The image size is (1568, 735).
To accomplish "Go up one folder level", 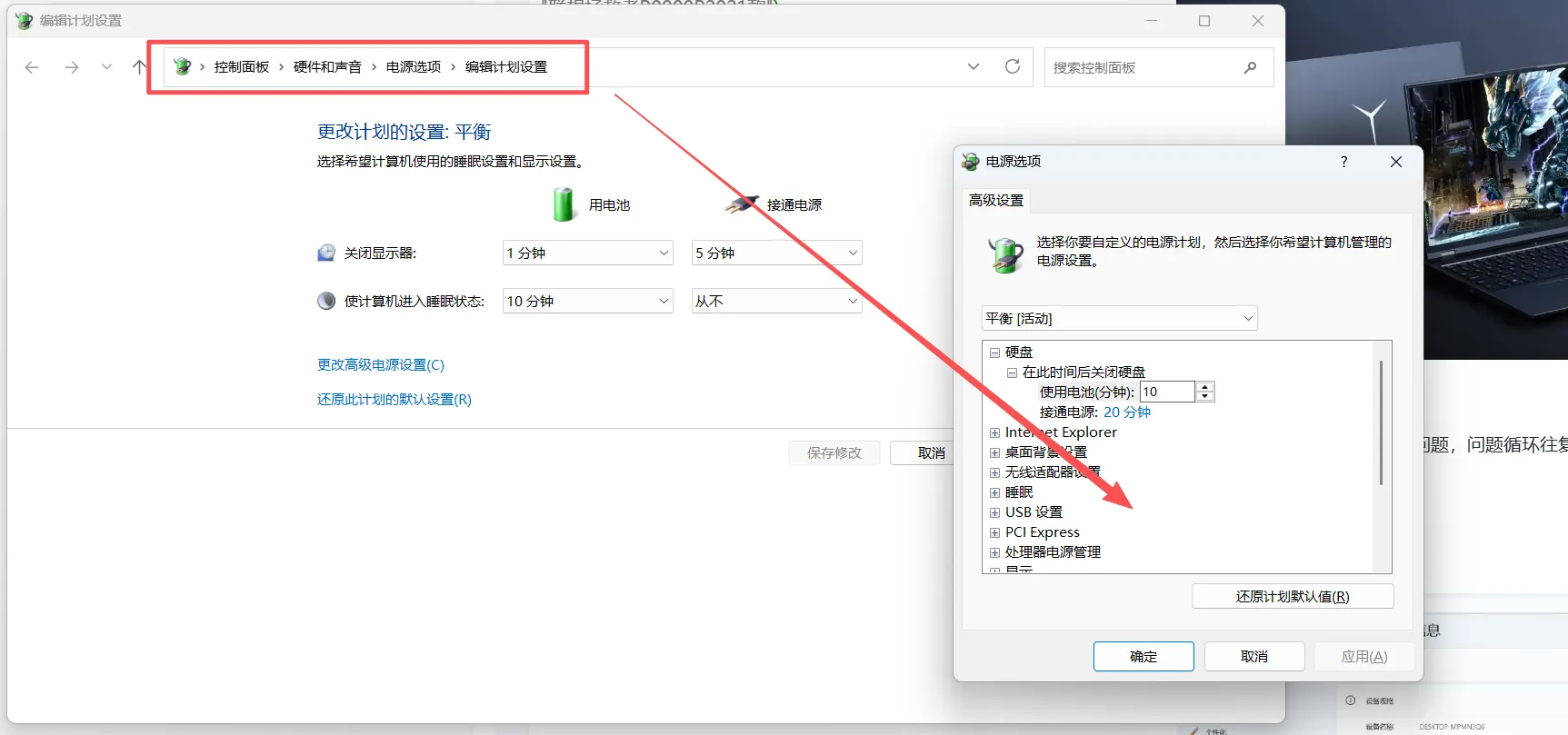I will (138, 67).
